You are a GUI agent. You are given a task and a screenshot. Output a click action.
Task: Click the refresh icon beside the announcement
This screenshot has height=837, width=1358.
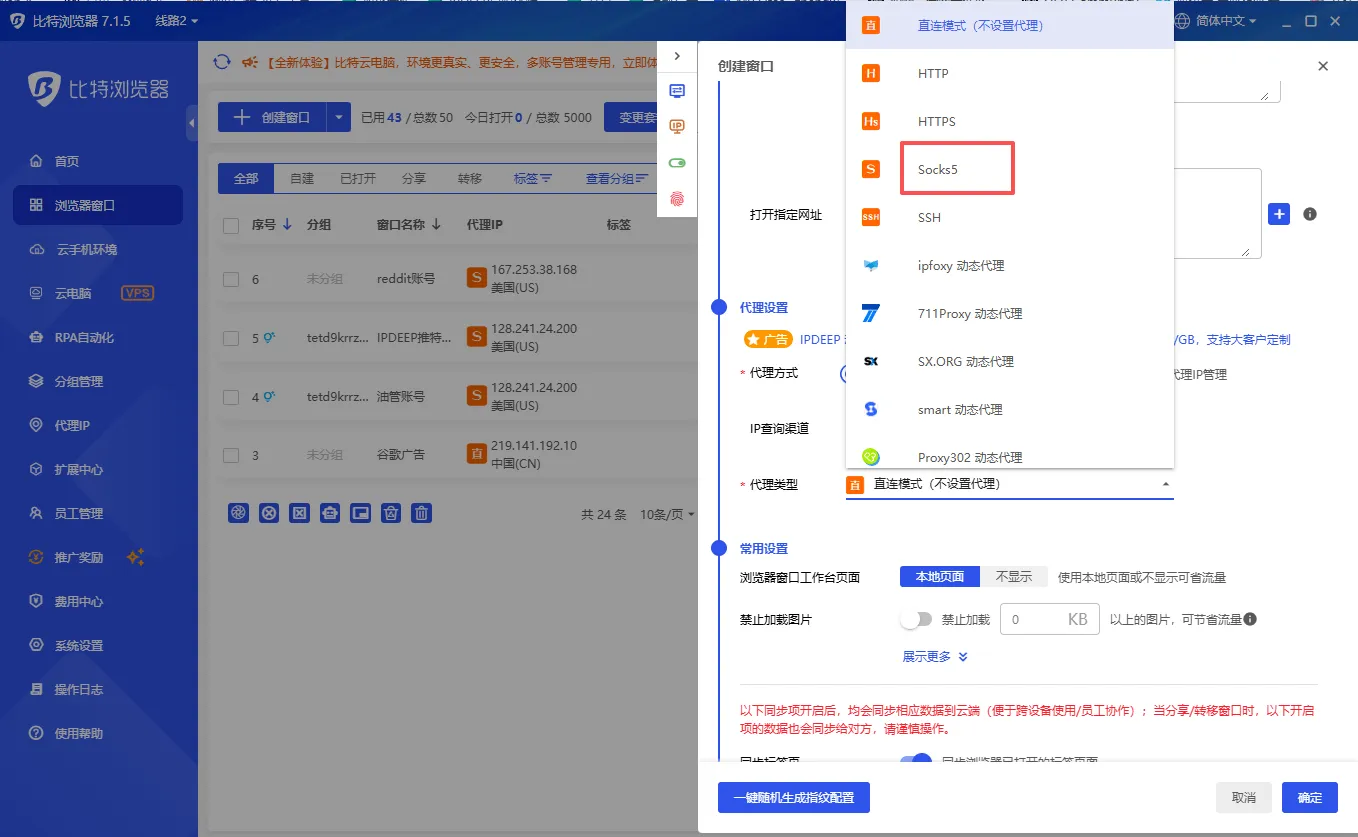222,62
